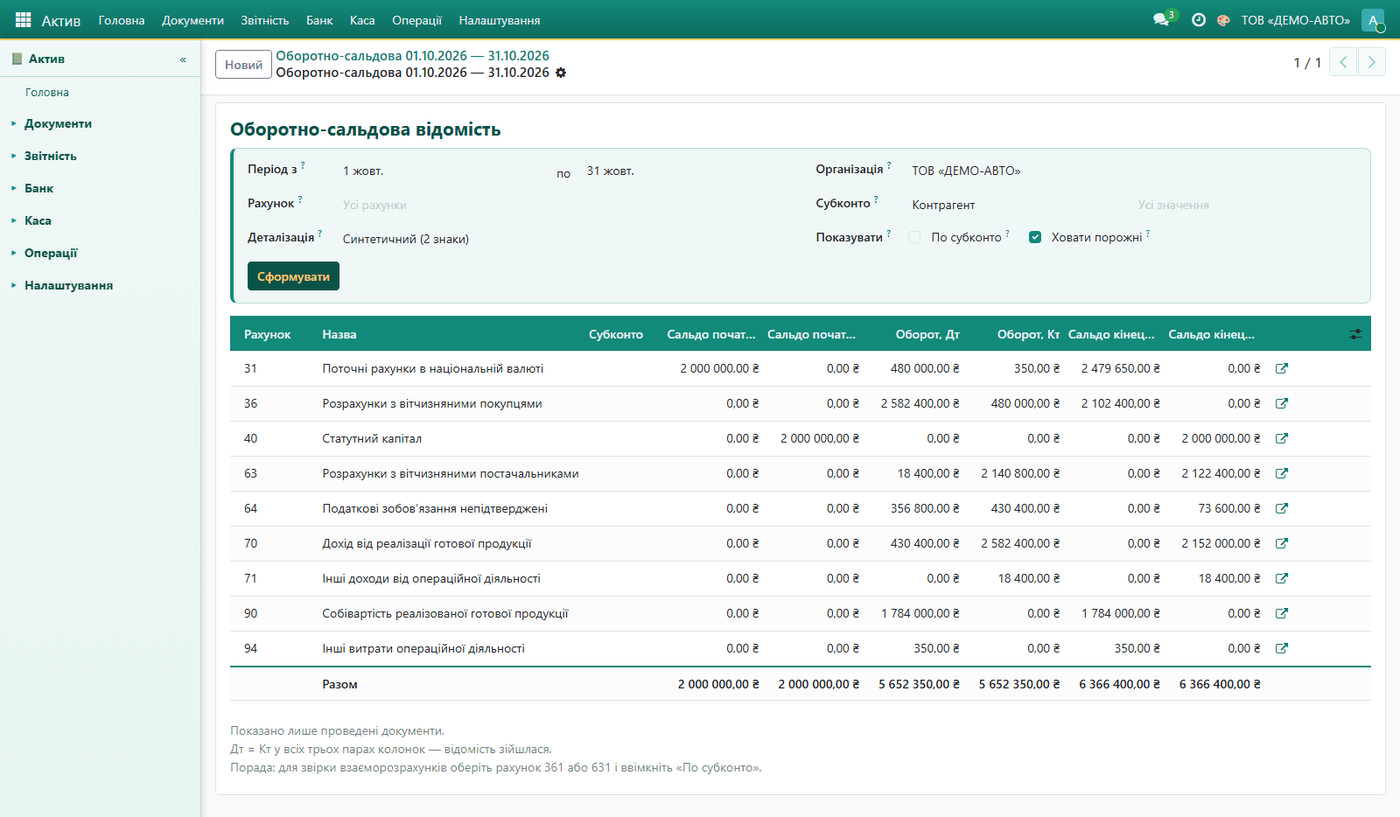Open external link for account 40 row

point(1282,439)
